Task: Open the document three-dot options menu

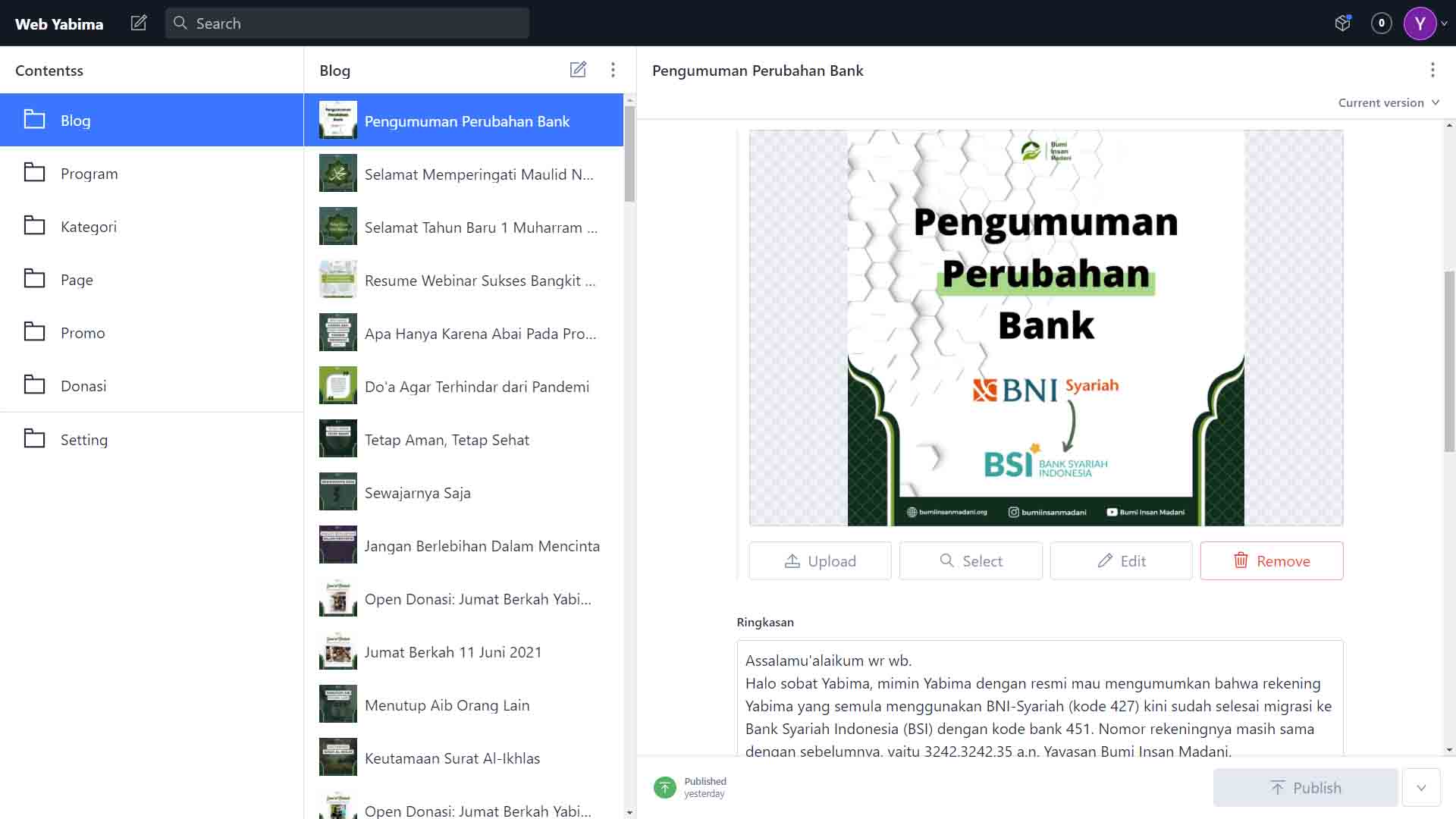Action: coord(1432,70)
